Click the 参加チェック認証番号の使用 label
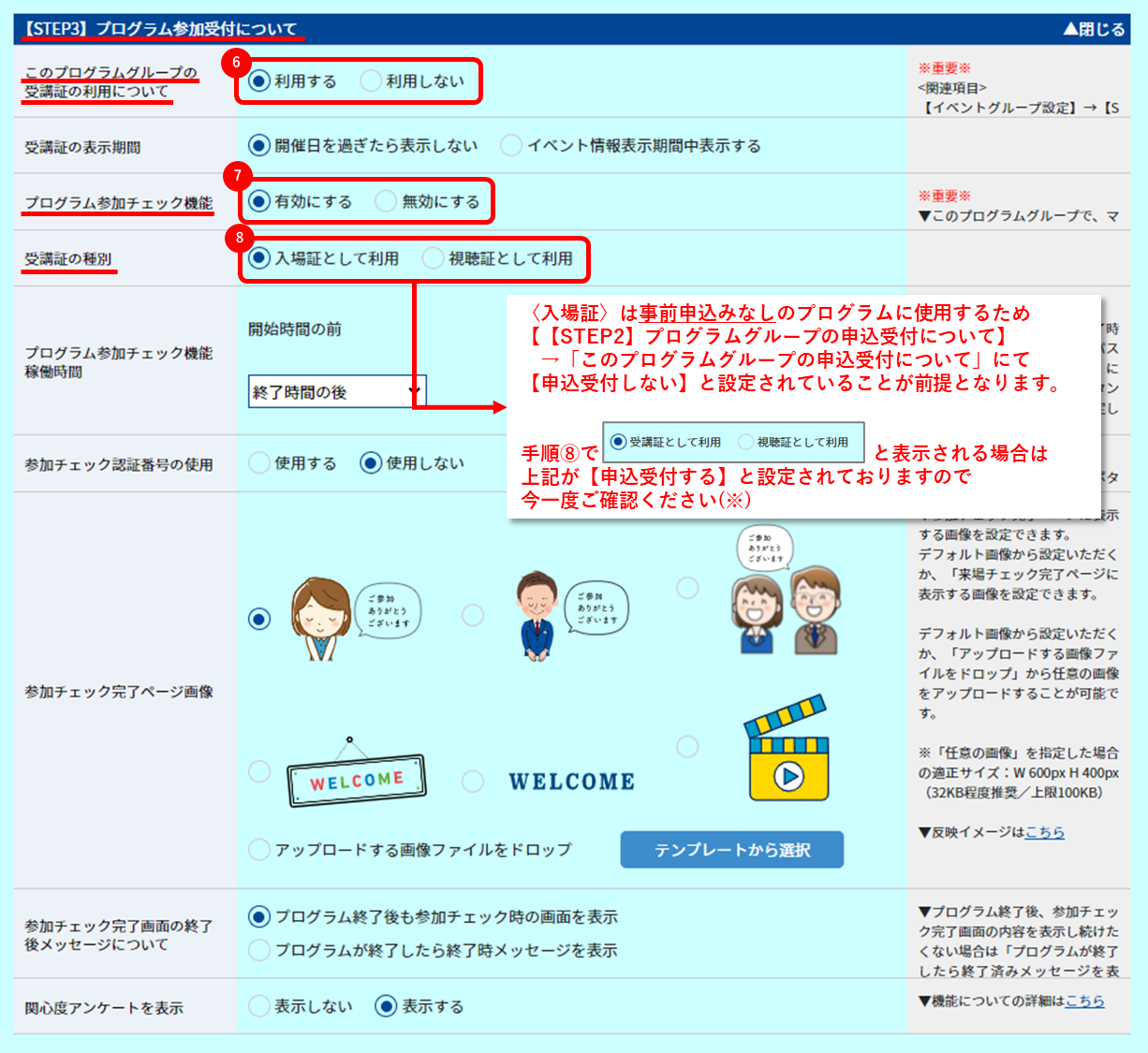 [119, 464]
